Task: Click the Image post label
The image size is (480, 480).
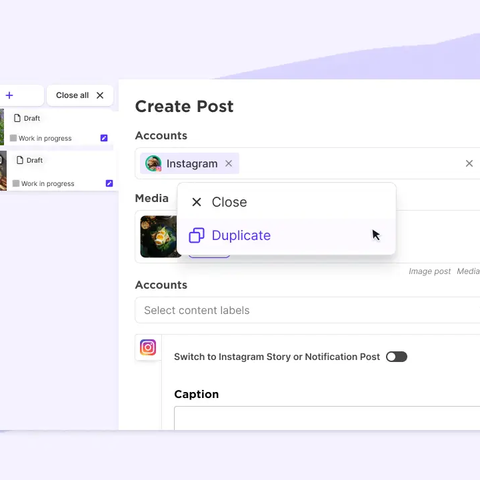Action: (430, 271)
